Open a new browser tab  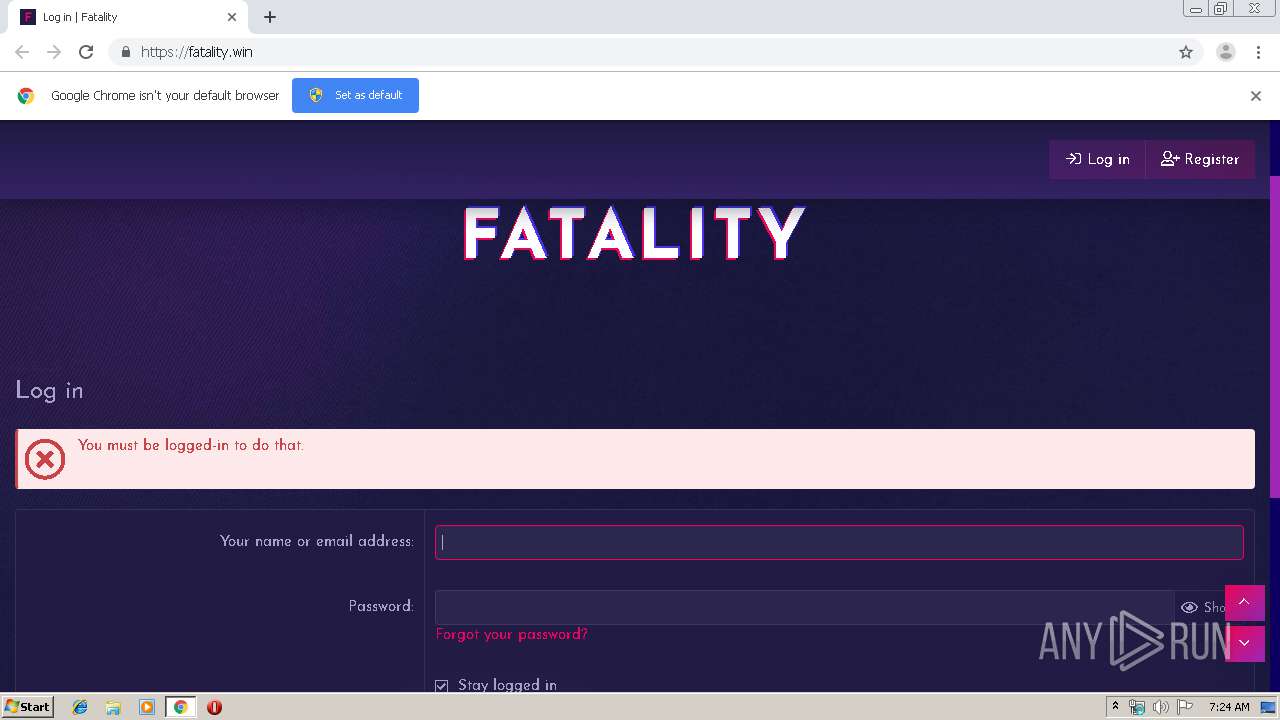[270, 17]
